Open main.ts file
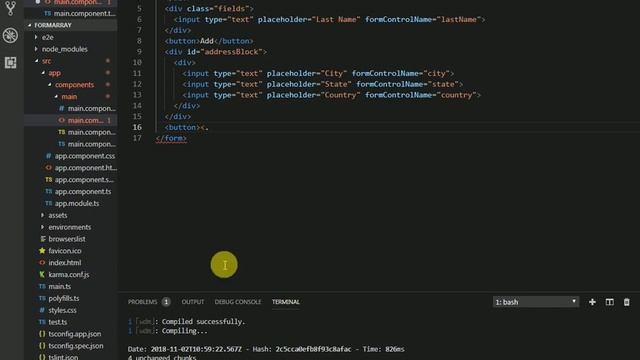Image resolution: width=640 pixels, height=360 pixels. click(71, 286)
